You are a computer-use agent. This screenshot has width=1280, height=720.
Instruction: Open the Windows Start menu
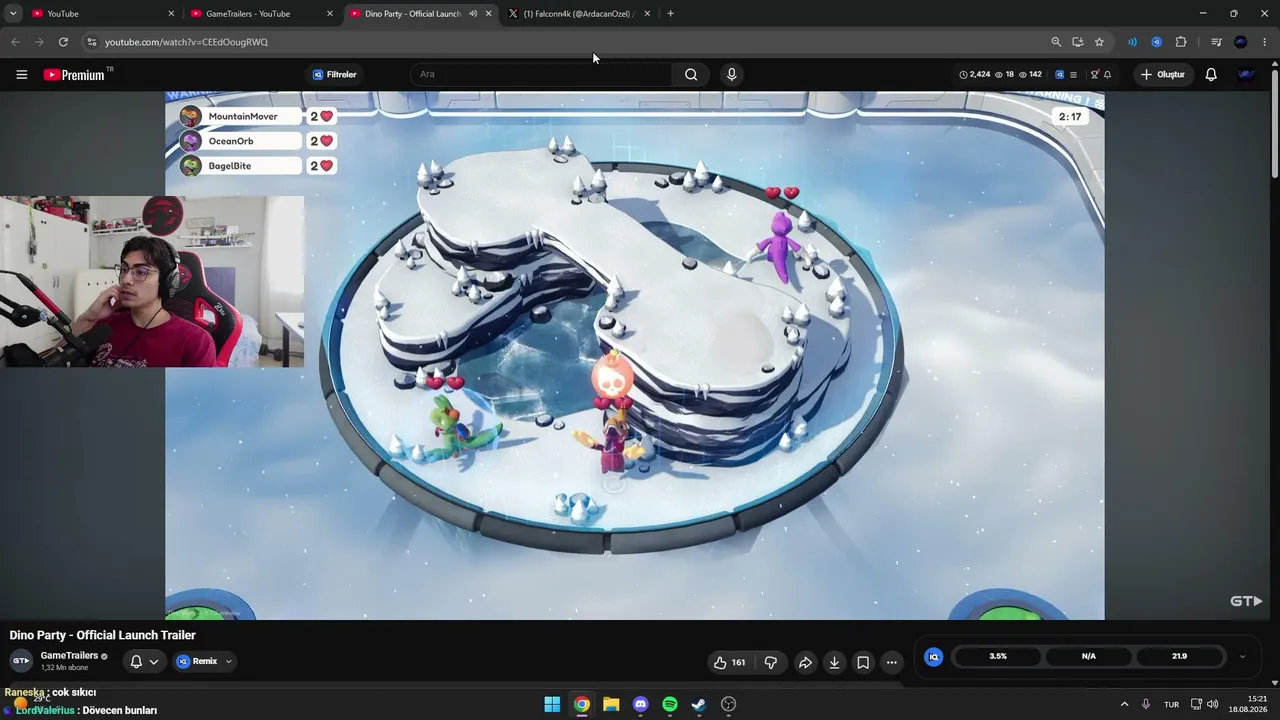pos(552,704)
